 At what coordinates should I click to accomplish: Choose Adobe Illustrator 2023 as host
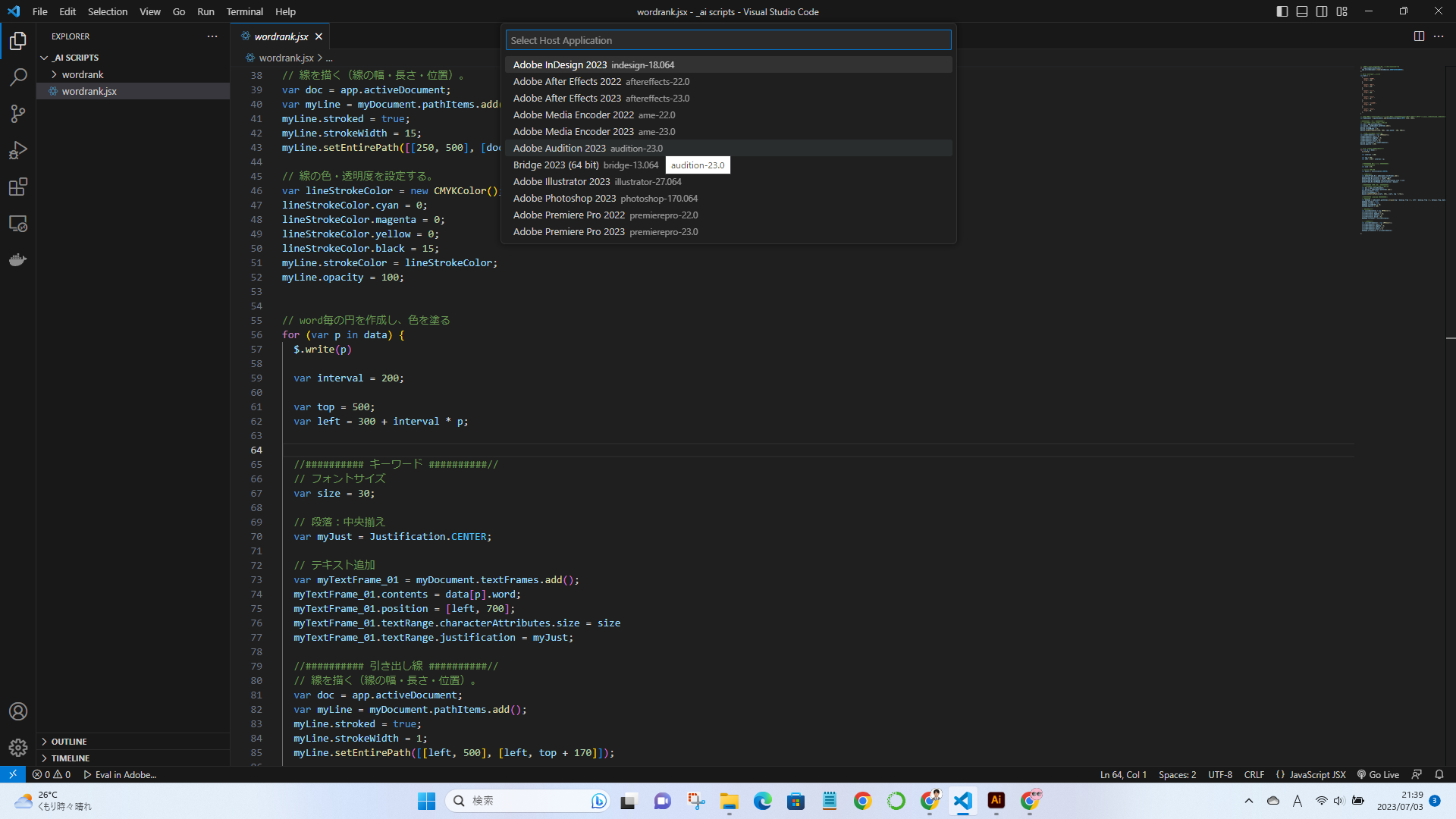tap(561, 182)
